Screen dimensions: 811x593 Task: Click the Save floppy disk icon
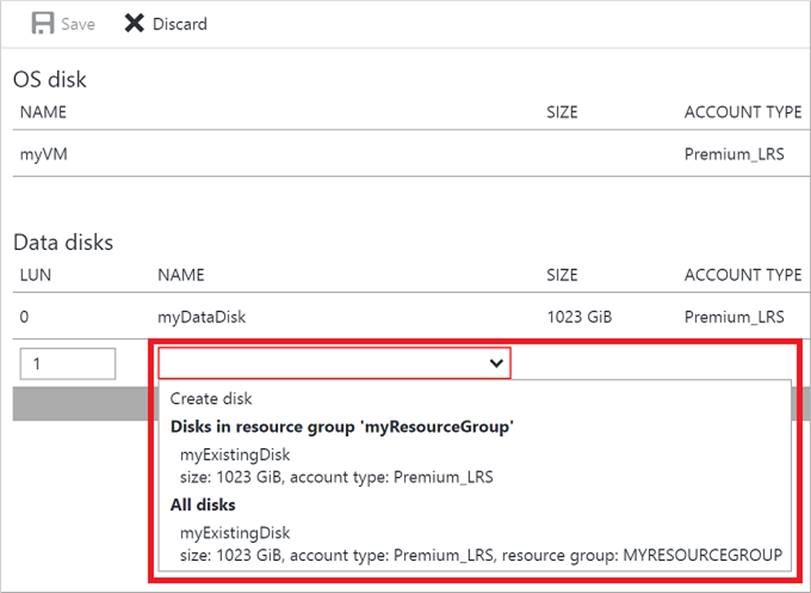pyautogui.click(x=42, y=23)
